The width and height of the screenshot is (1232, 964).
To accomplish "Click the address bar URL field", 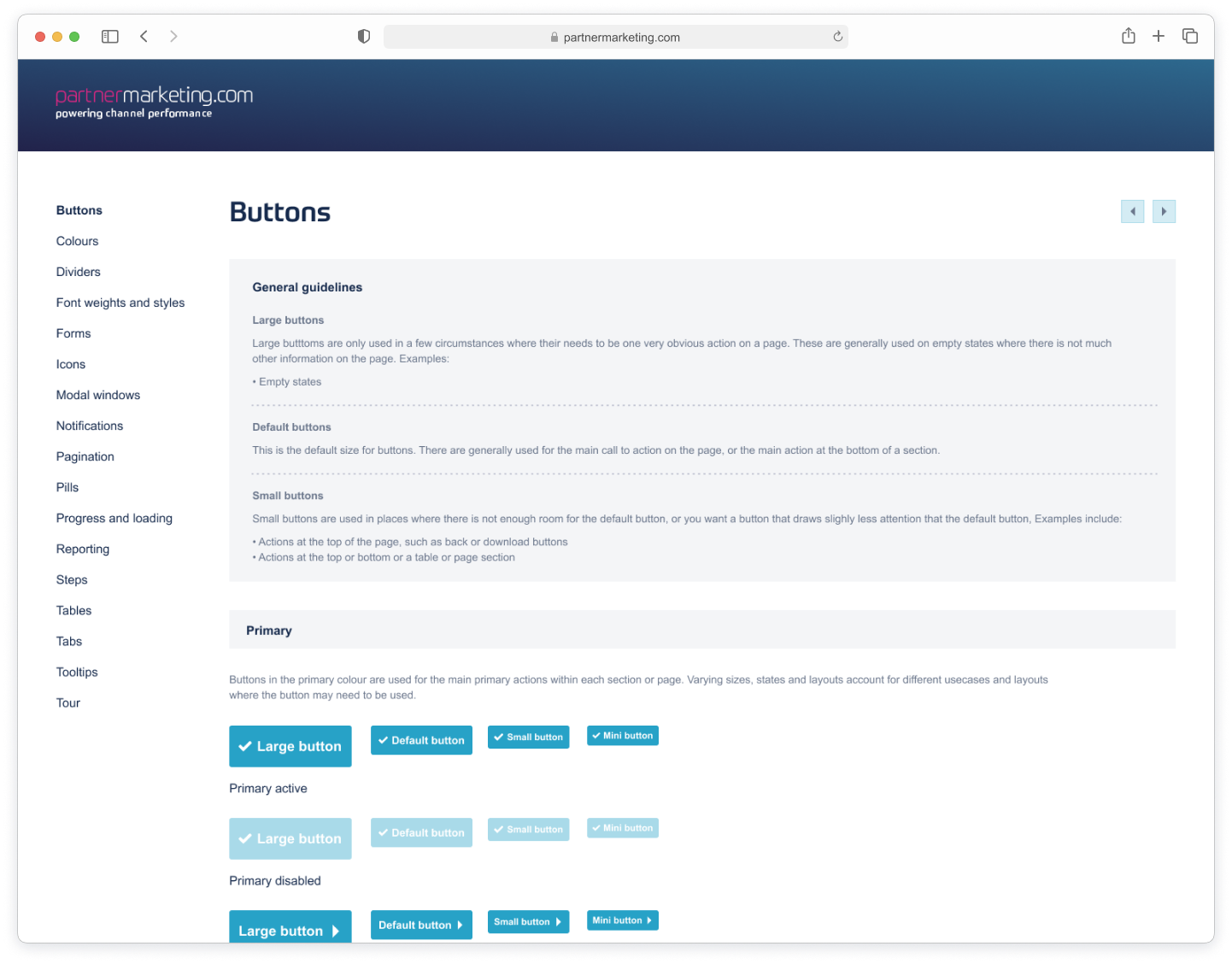I will pyautogui.click(x=615, y=37).
